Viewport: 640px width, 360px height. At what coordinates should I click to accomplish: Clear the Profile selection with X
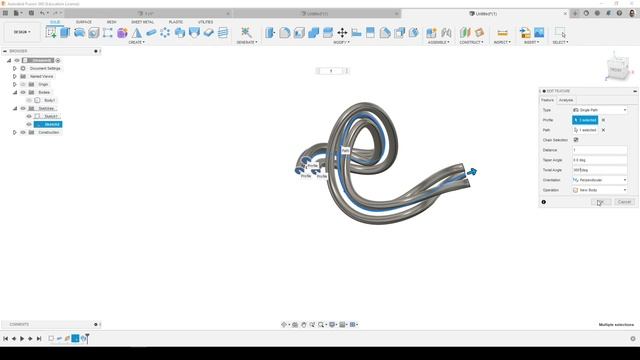[603, 120]
